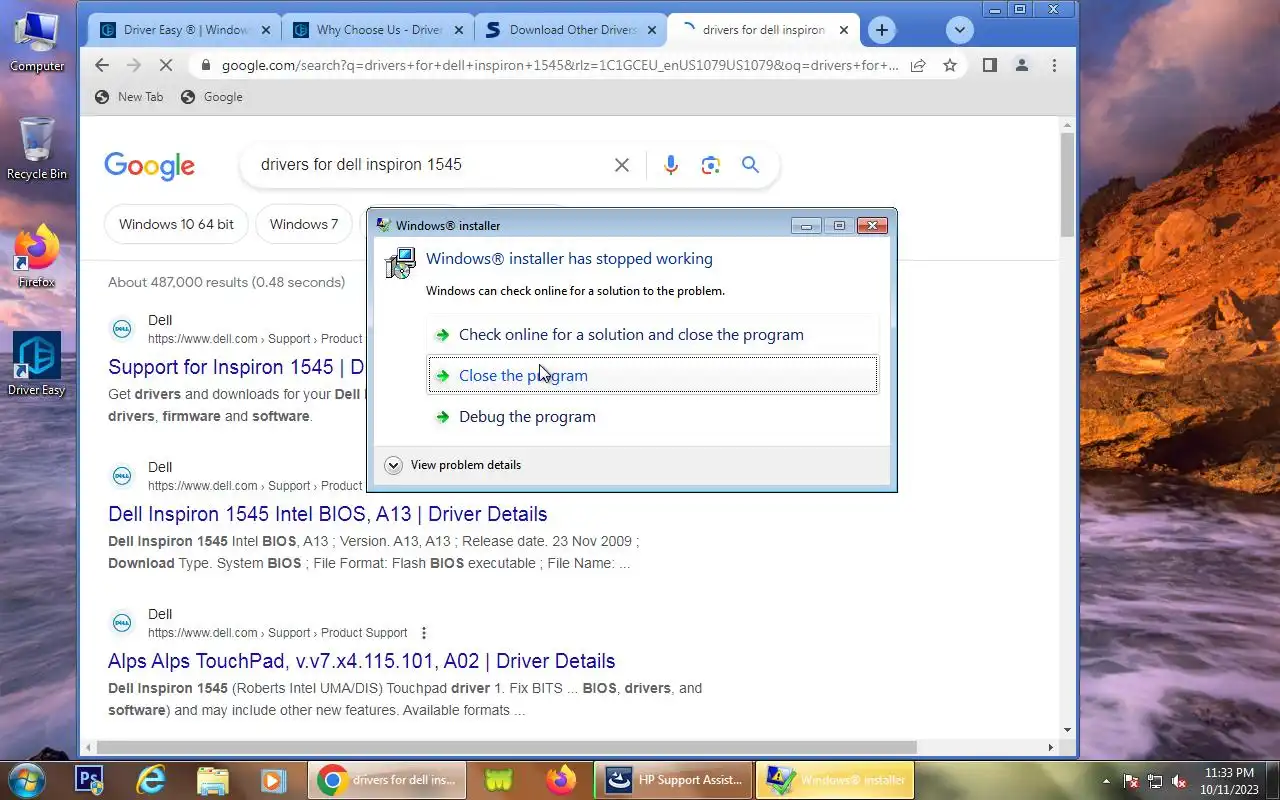Open more options for the Alps TouchPad result
Screen dimensions: 1280x800
pyautogui.click(x=424, y=633)
